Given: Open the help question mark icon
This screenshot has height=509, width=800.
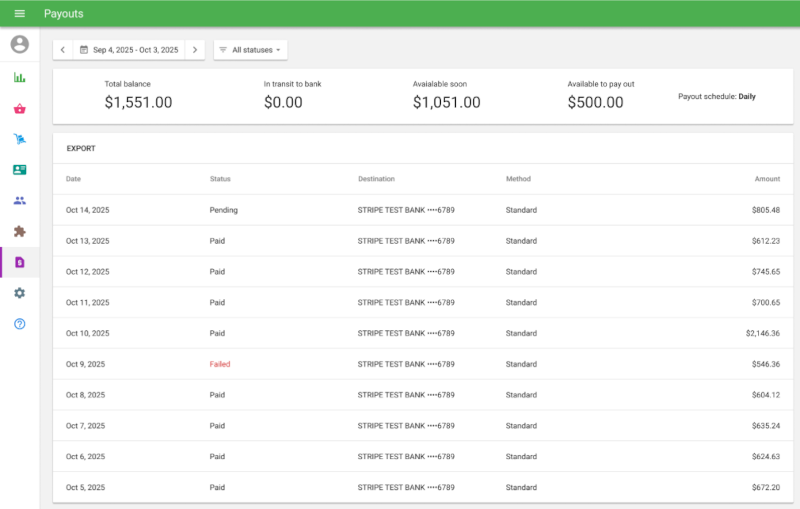Looking at the screenshot, I should point(19,324).
